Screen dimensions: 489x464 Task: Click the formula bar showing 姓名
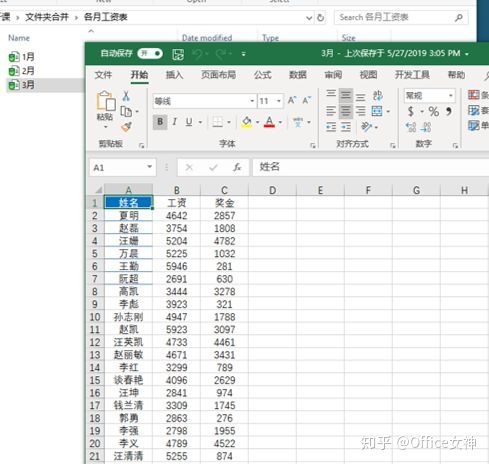click(x=370, y=167)
